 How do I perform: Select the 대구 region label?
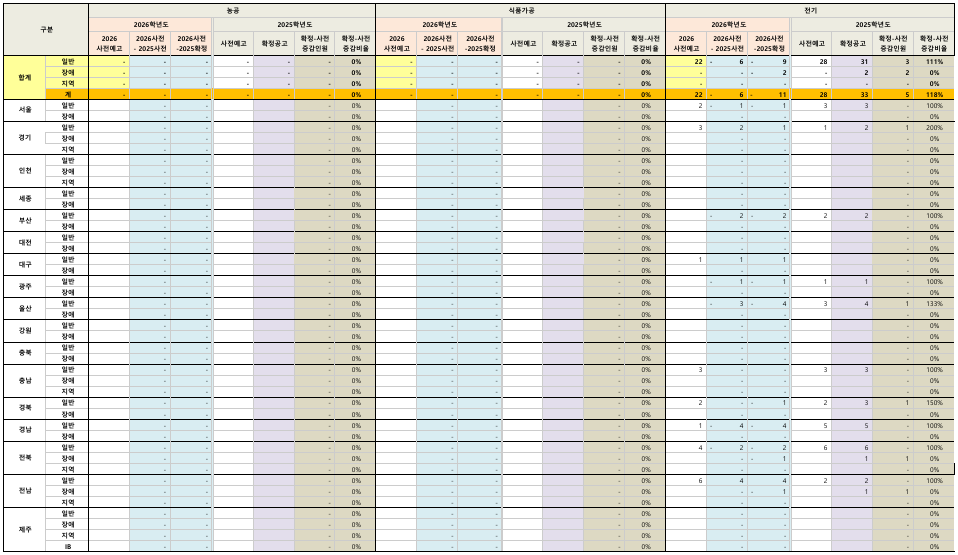pyautogui.click(x=24, y=265)
